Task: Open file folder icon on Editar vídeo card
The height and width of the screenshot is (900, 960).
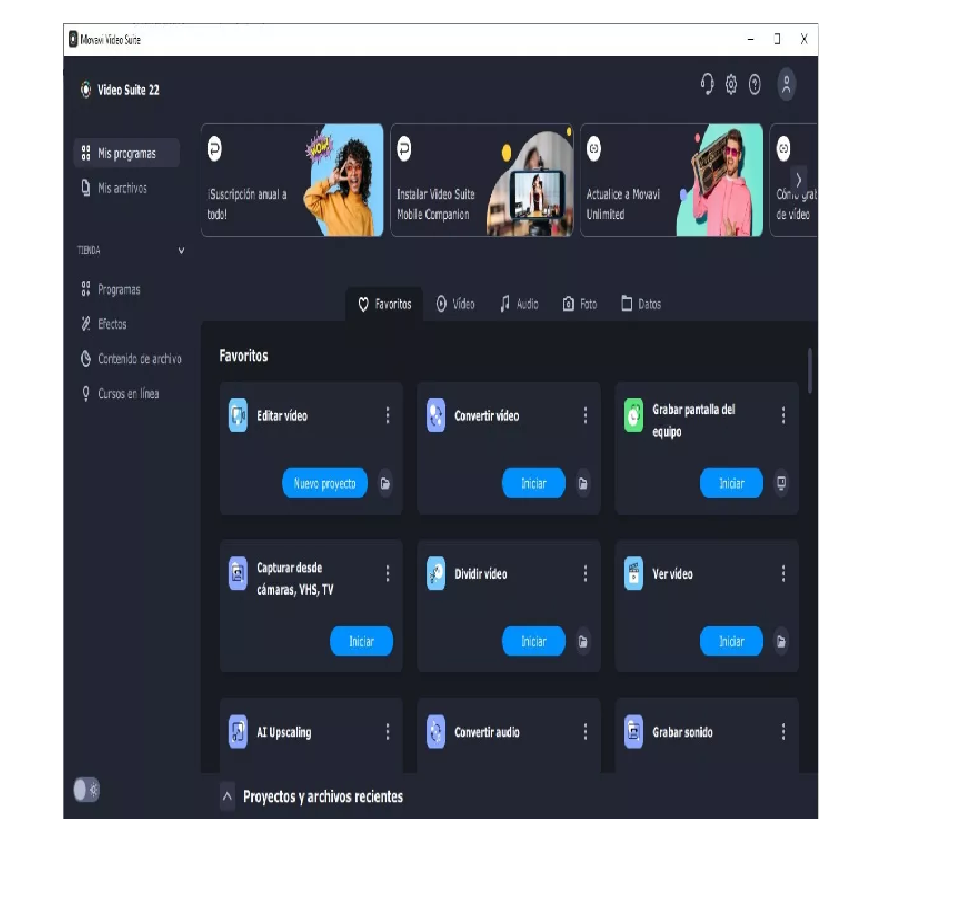Action: [385, 484]
